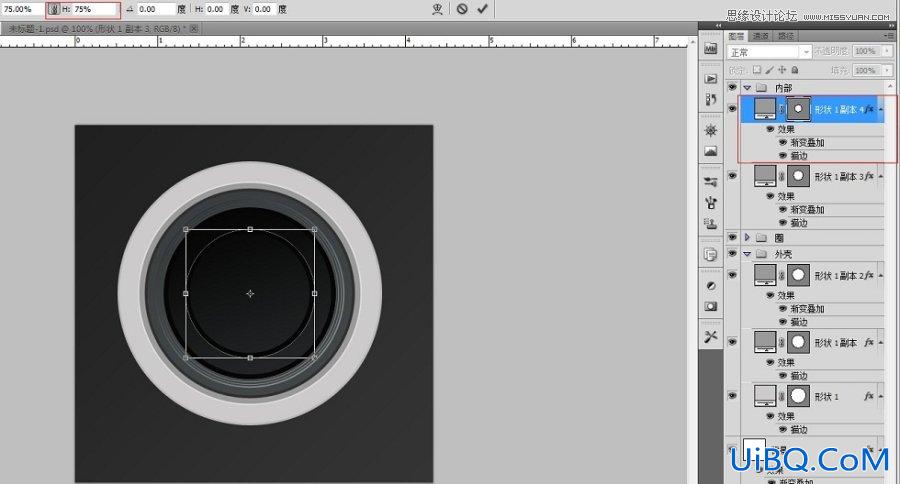The width and height of the screenshot is (900, 484).
Task: Click the horizontal skew H: 0.00 field
Action: click(x=216, y=9)
